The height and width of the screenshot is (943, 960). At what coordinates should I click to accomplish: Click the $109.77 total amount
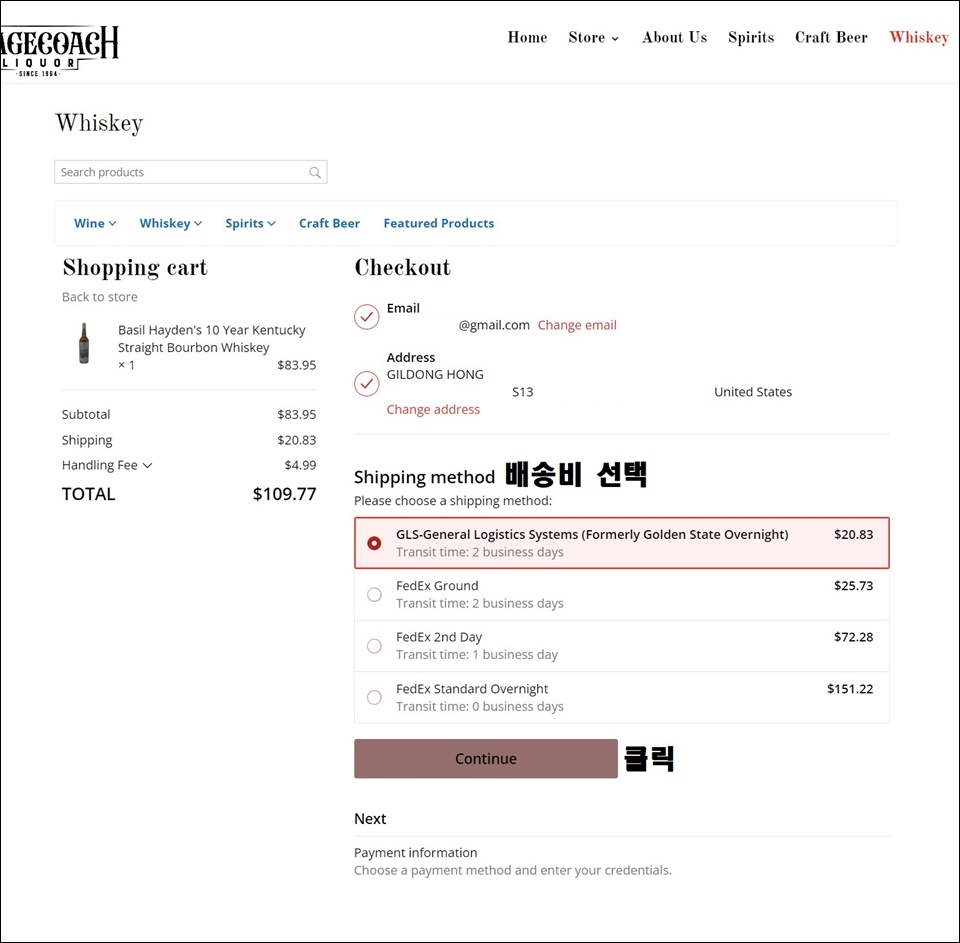(285, 494)
